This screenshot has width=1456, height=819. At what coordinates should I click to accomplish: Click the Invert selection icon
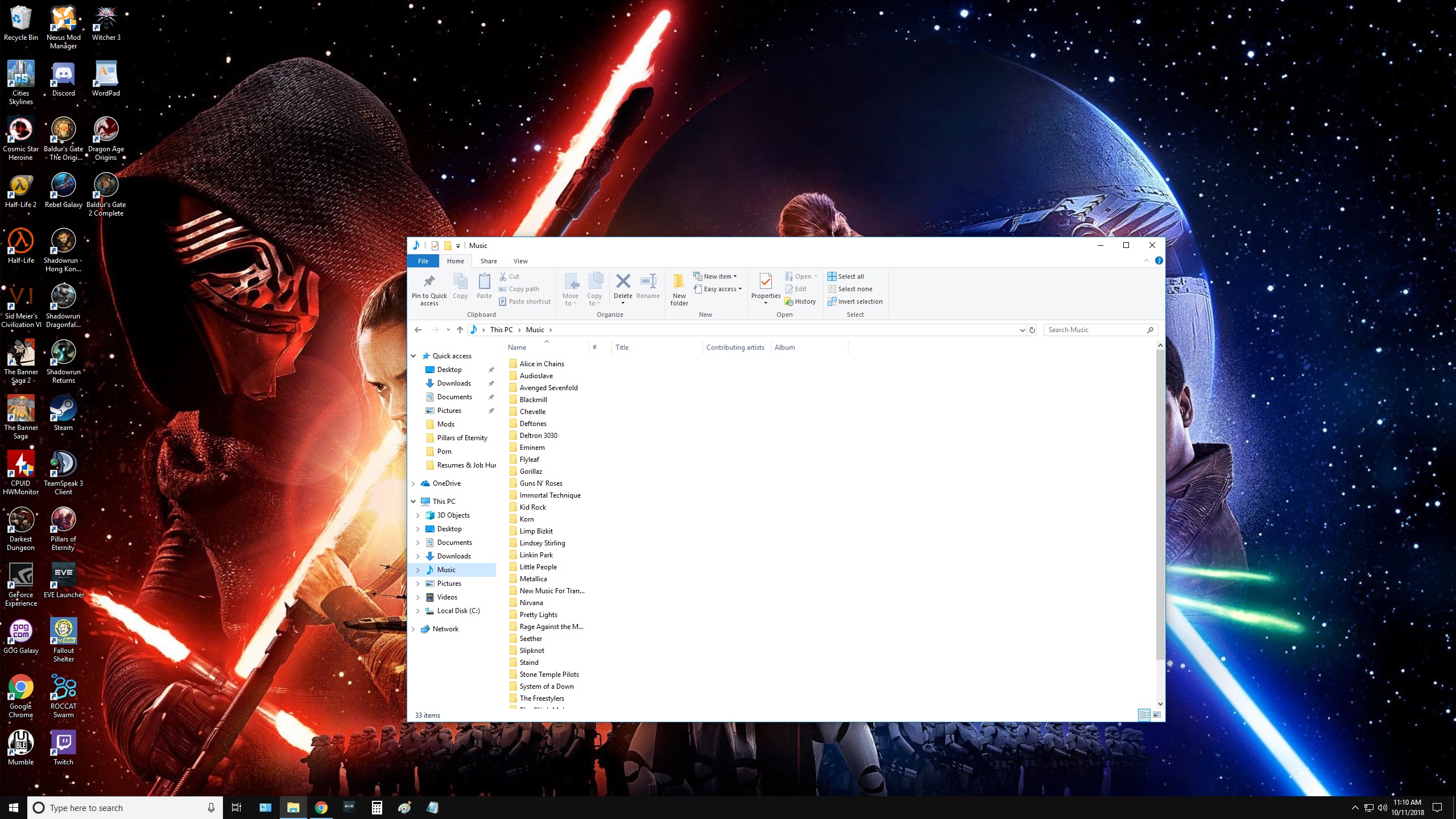(832, 301)
